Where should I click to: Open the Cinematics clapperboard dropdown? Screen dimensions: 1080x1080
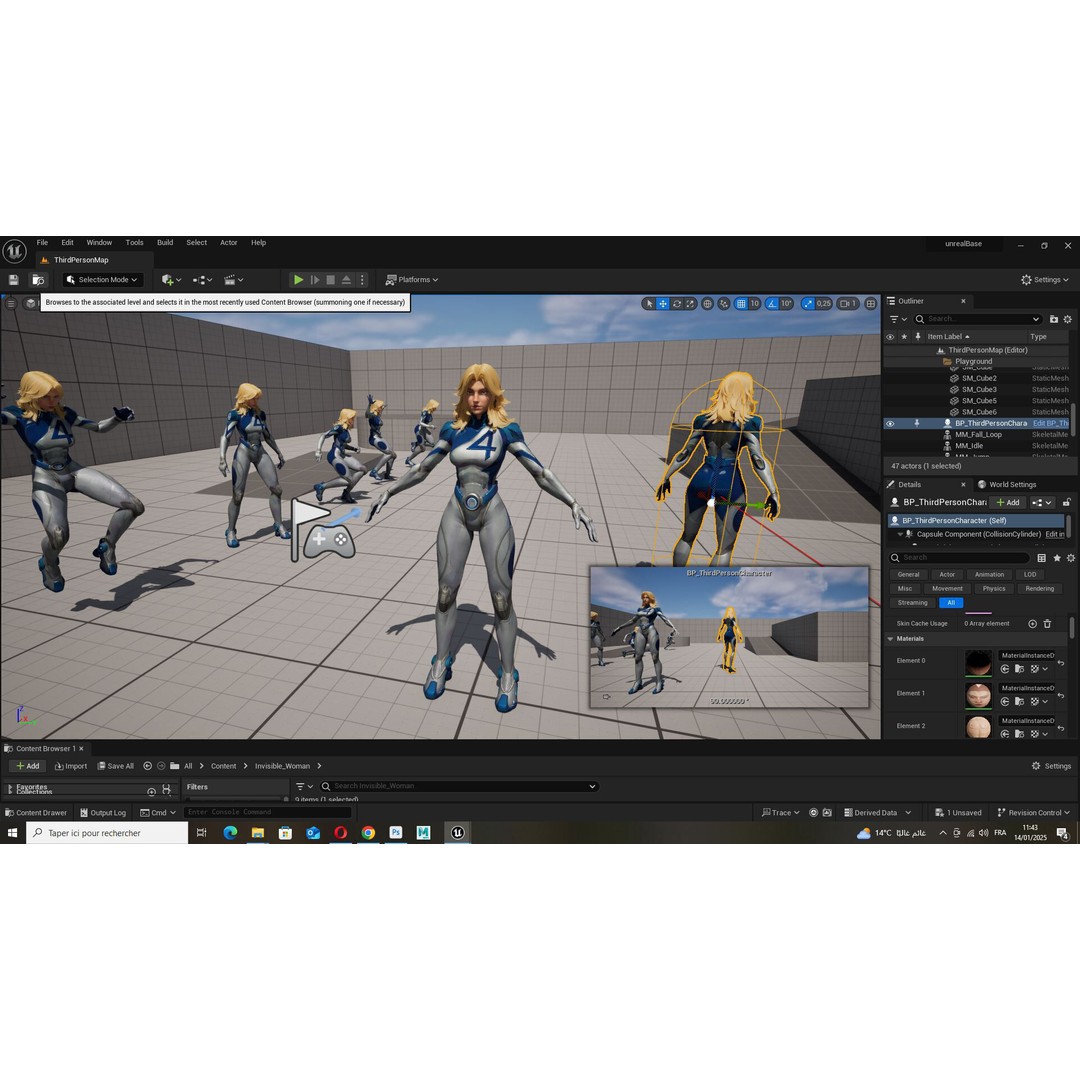point(233,280)
